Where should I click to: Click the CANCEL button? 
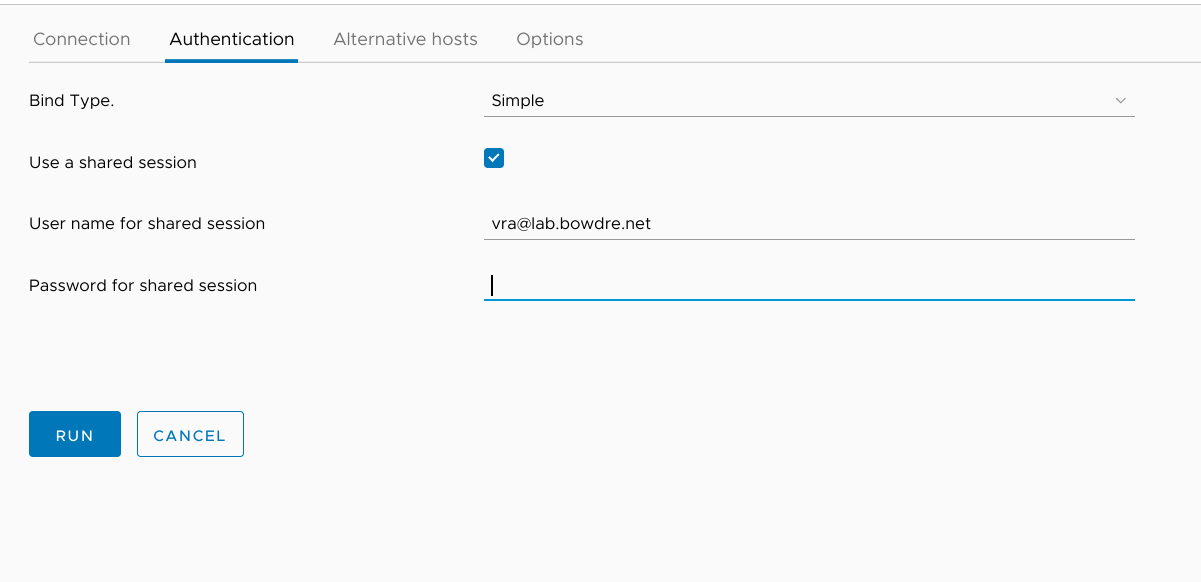(190, 435)
